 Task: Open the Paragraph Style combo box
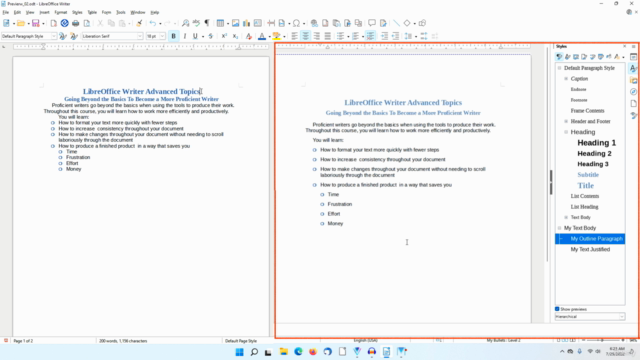coord(29,36)
